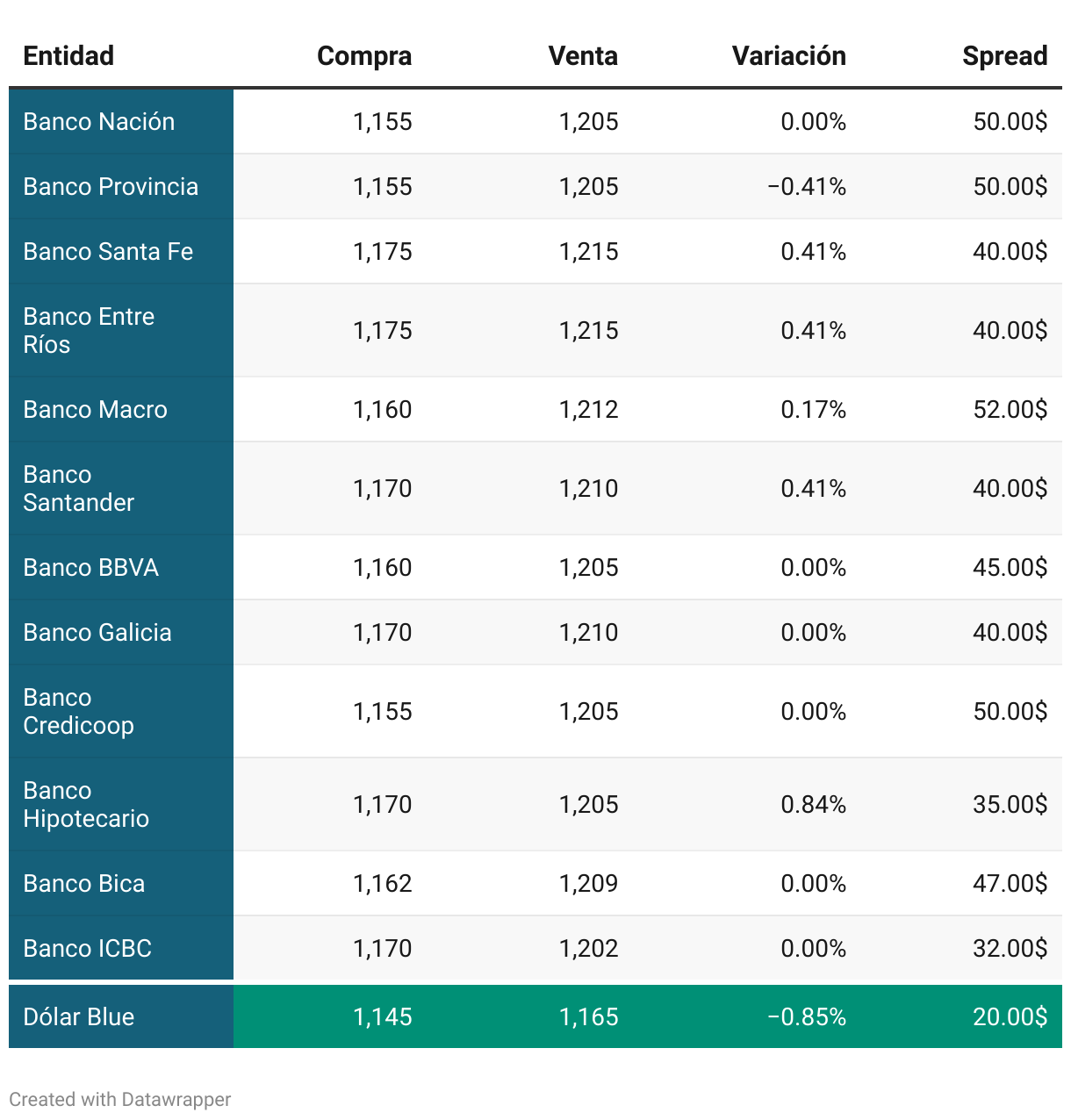The width and height of the screenshot is (1071, 1120).
Task: Click the Variación column header
Action: coord(788,56)
